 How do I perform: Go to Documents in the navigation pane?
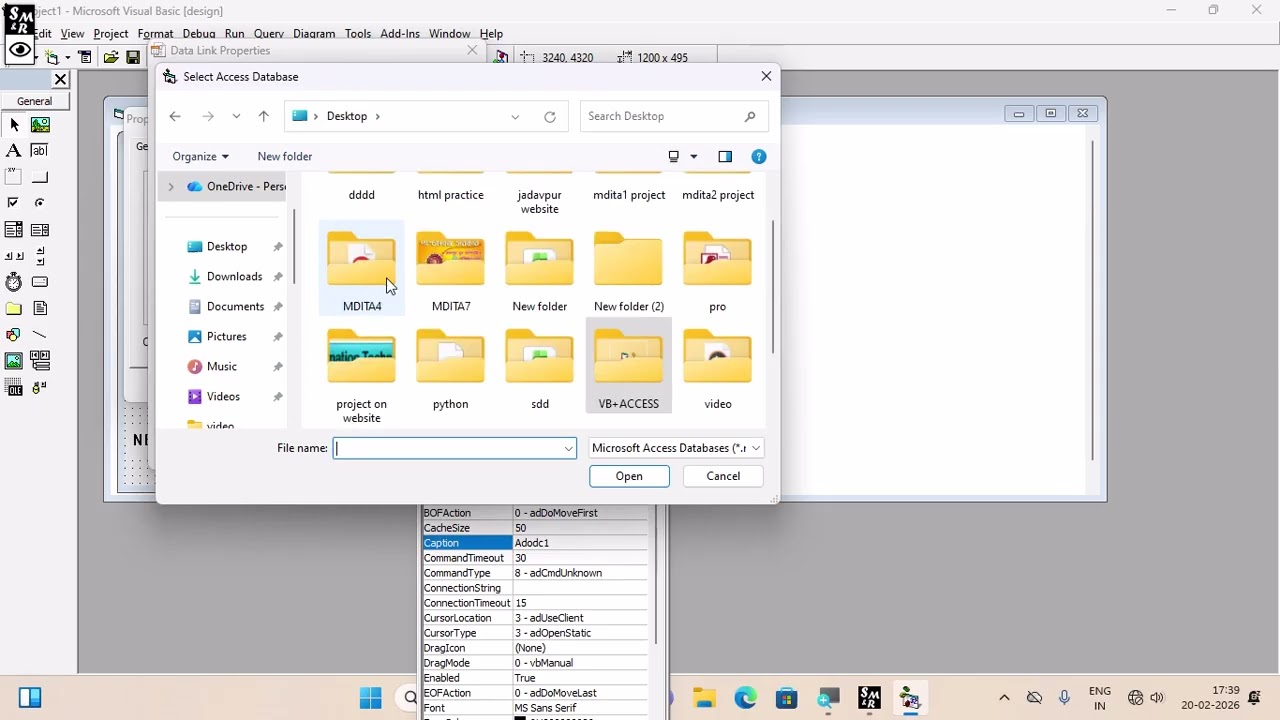[x=235, y=306]
